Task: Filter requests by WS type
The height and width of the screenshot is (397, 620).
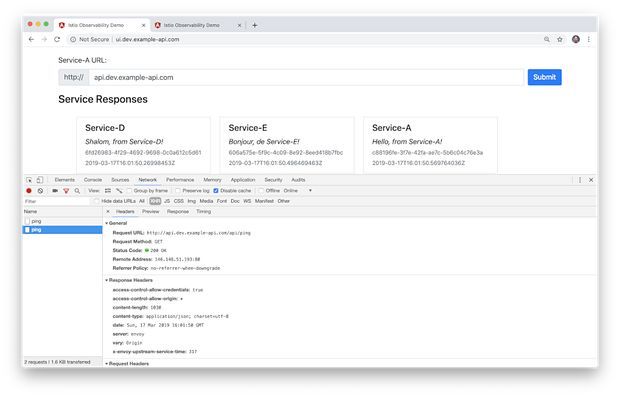Action: [x=247, y=201]
